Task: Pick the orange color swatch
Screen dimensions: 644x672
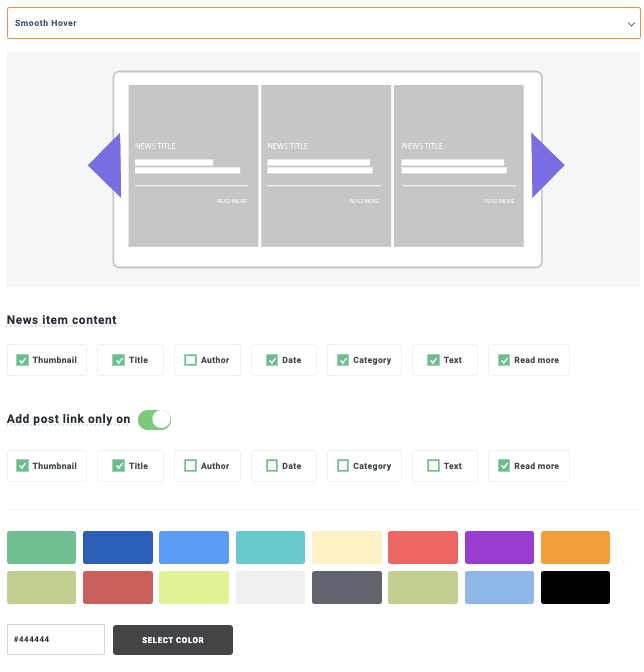Action: [x=575, y=548]
